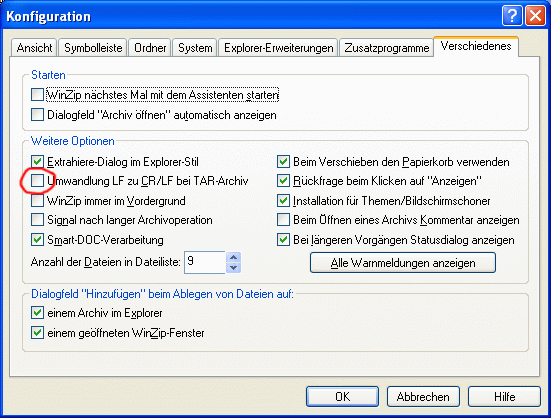This screenshot has width=551, height=418.
Task: Disable Bei längeren Vorgängen Statusdialog anzeigen
Action: [283, 240]
